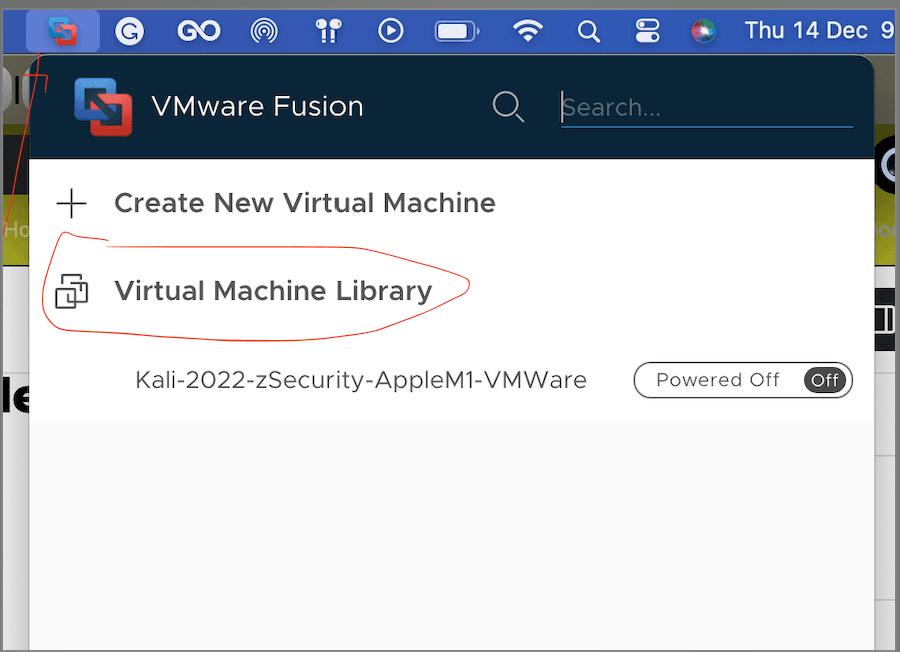Click the AirPods status icon
This screenshot has width=900, height=652.
[x=328, y=31]
